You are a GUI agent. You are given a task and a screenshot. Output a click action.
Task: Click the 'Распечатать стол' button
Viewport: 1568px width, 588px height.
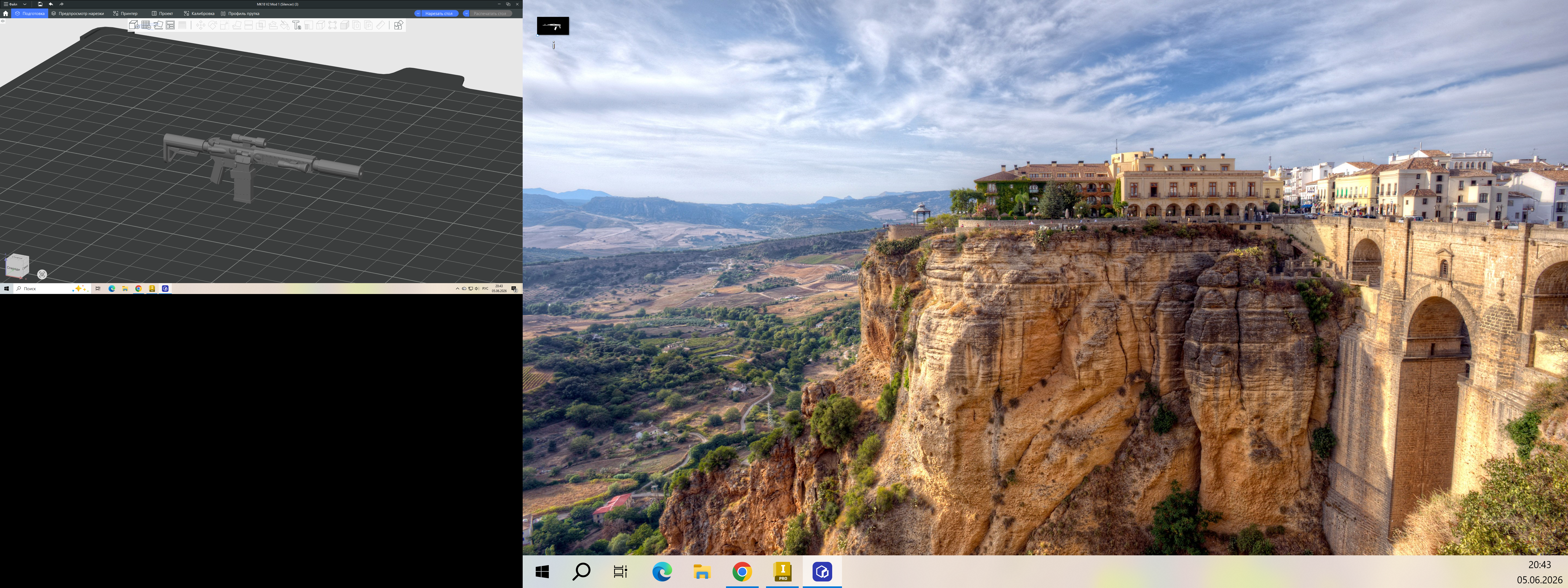pyautogui.click(x=491, y=13)
